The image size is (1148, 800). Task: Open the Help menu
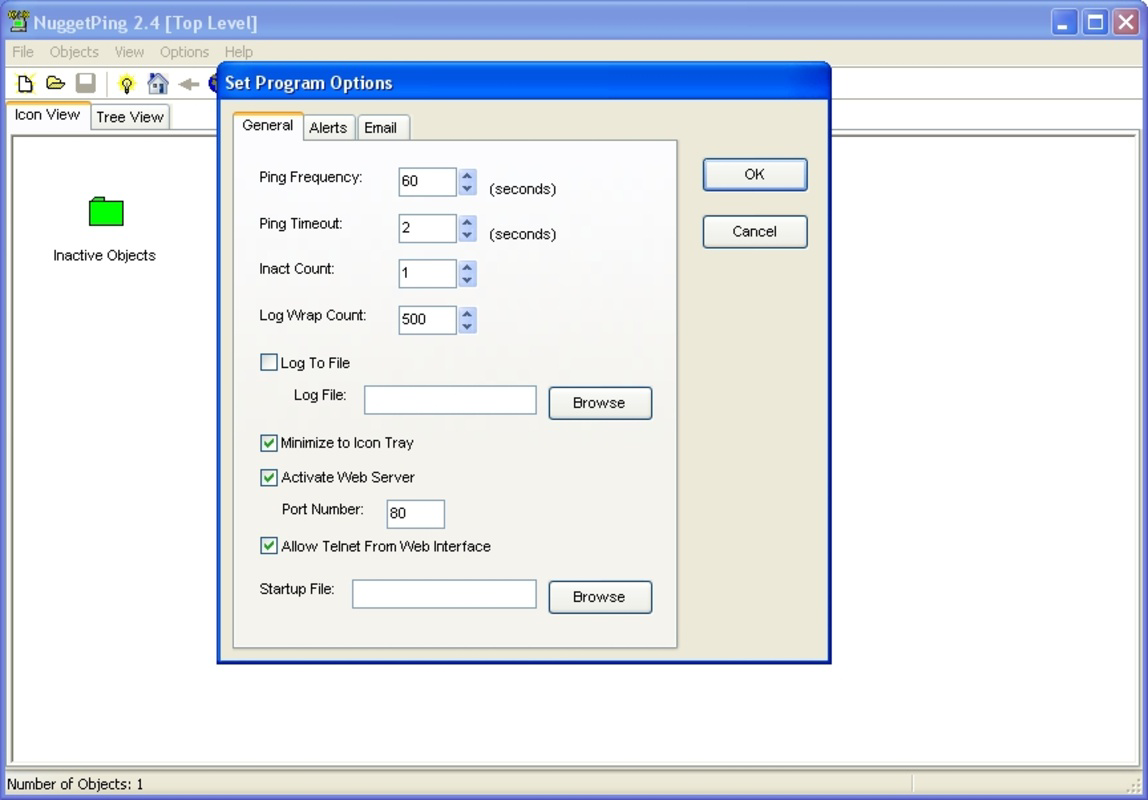(x=239, y=52)
